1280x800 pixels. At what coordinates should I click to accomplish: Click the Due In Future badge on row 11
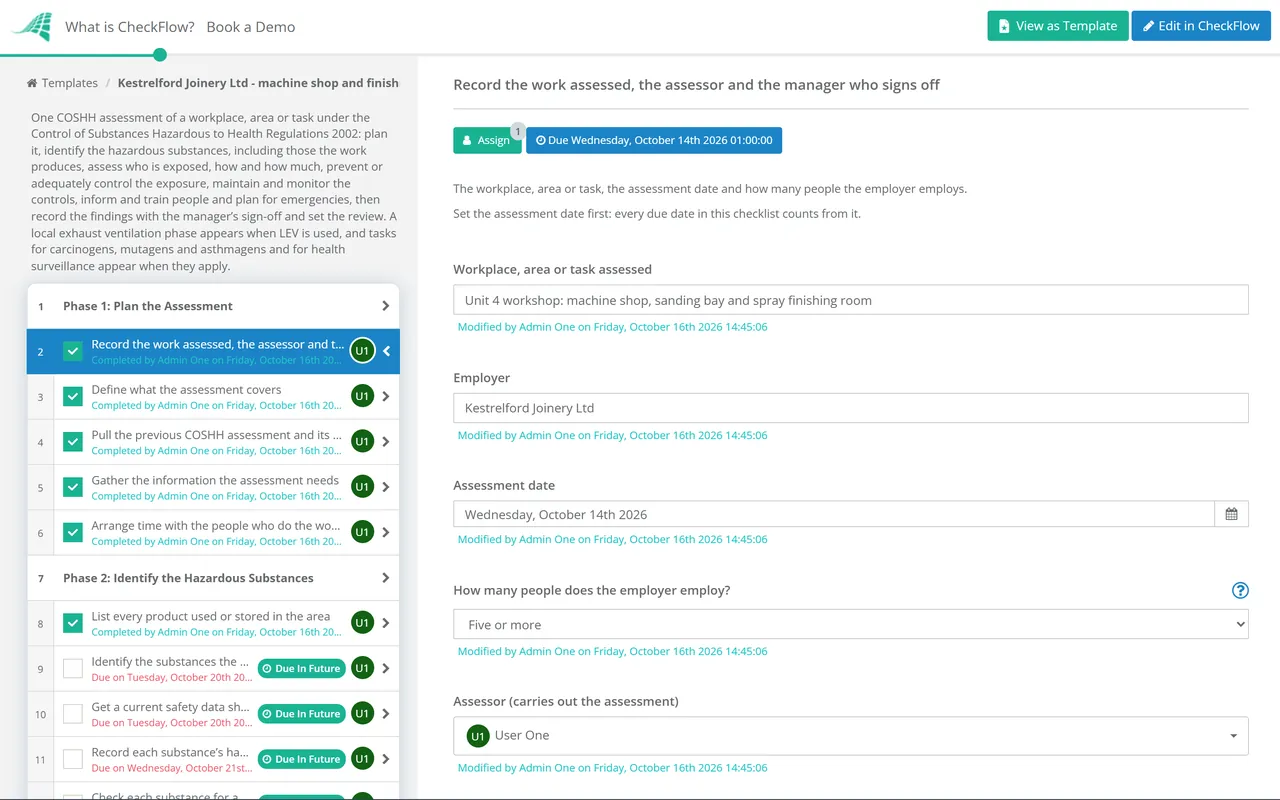[301, 759]
